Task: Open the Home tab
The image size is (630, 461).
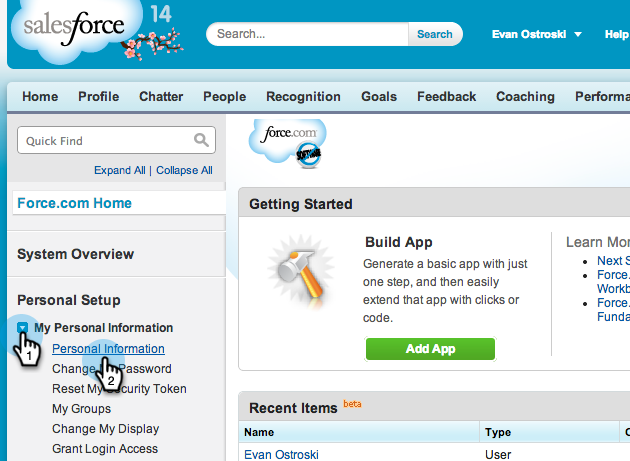Action: [x=40, y=96]
